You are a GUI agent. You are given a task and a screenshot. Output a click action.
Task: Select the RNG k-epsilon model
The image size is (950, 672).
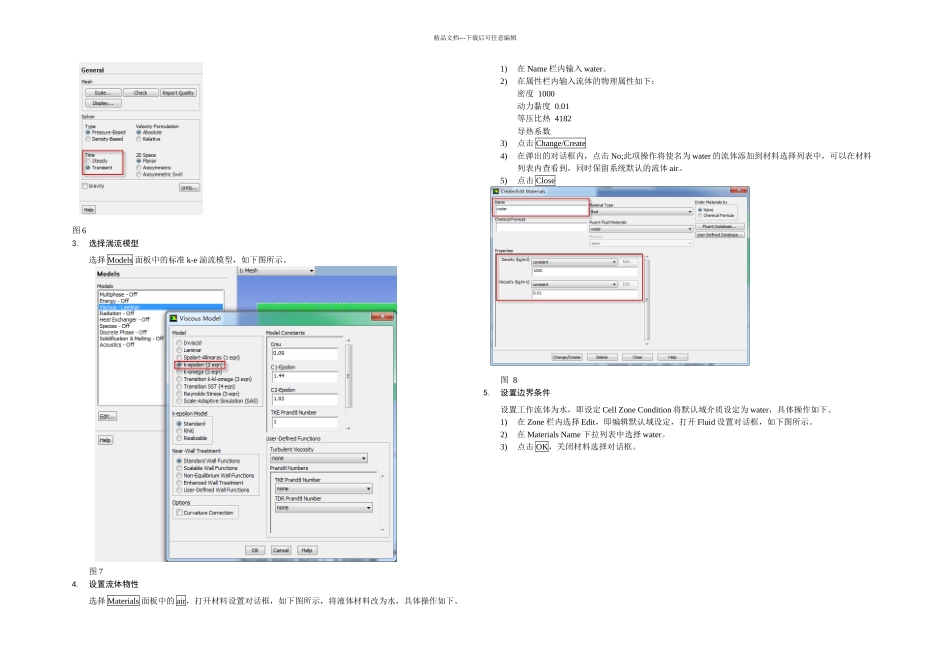pyautogui.click(x=179, y=431)
